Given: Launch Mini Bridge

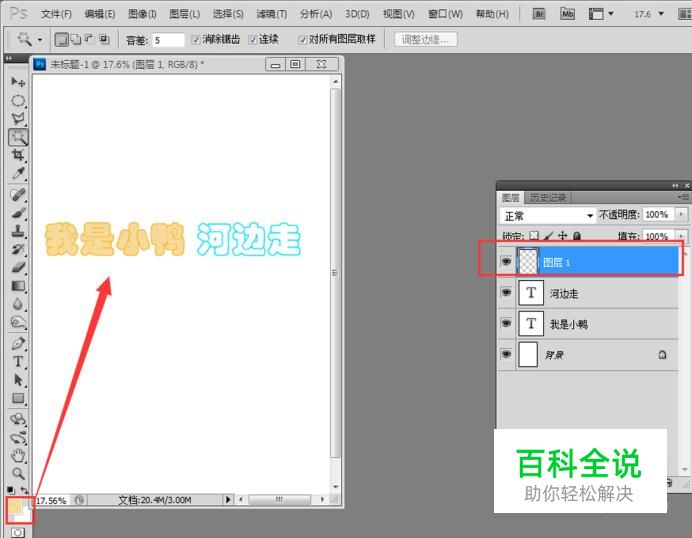Looking at the screenshot, I should coord(567,14).
